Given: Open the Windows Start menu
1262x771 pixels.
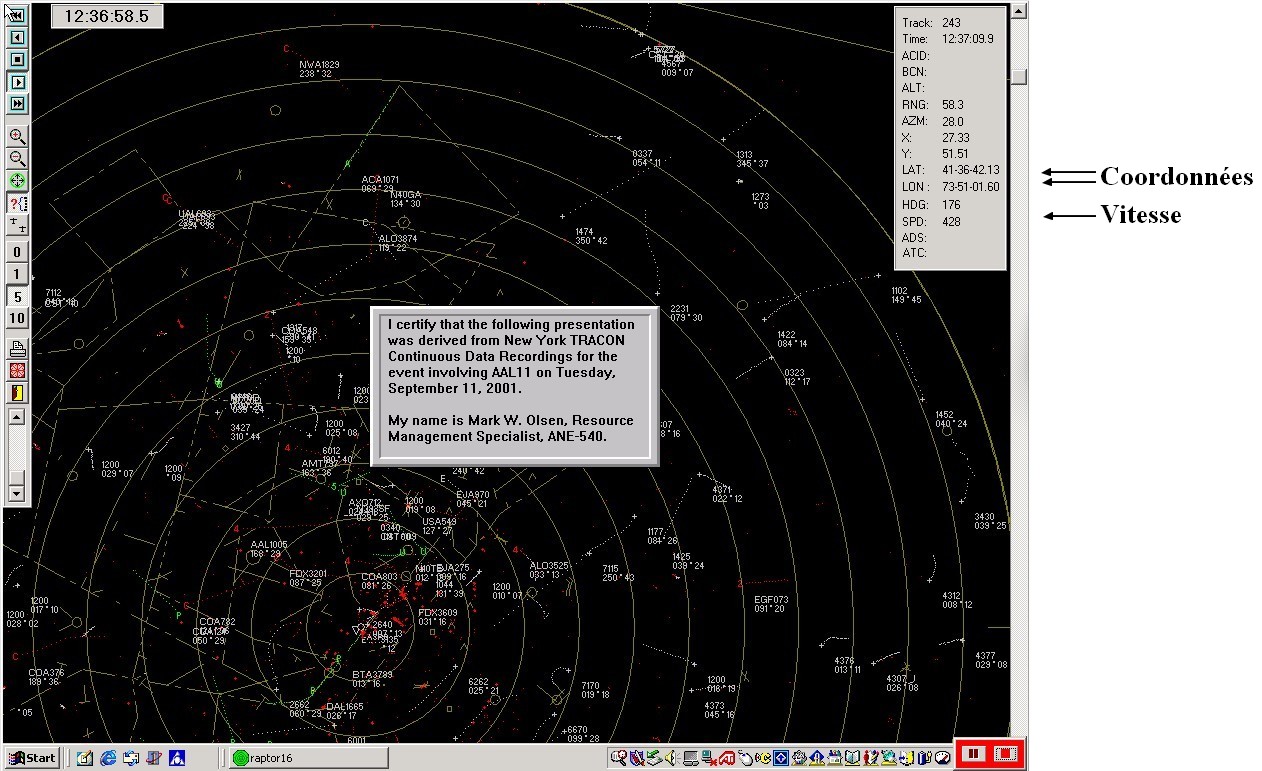Looking at the screenshot, I should click(31, 758).
